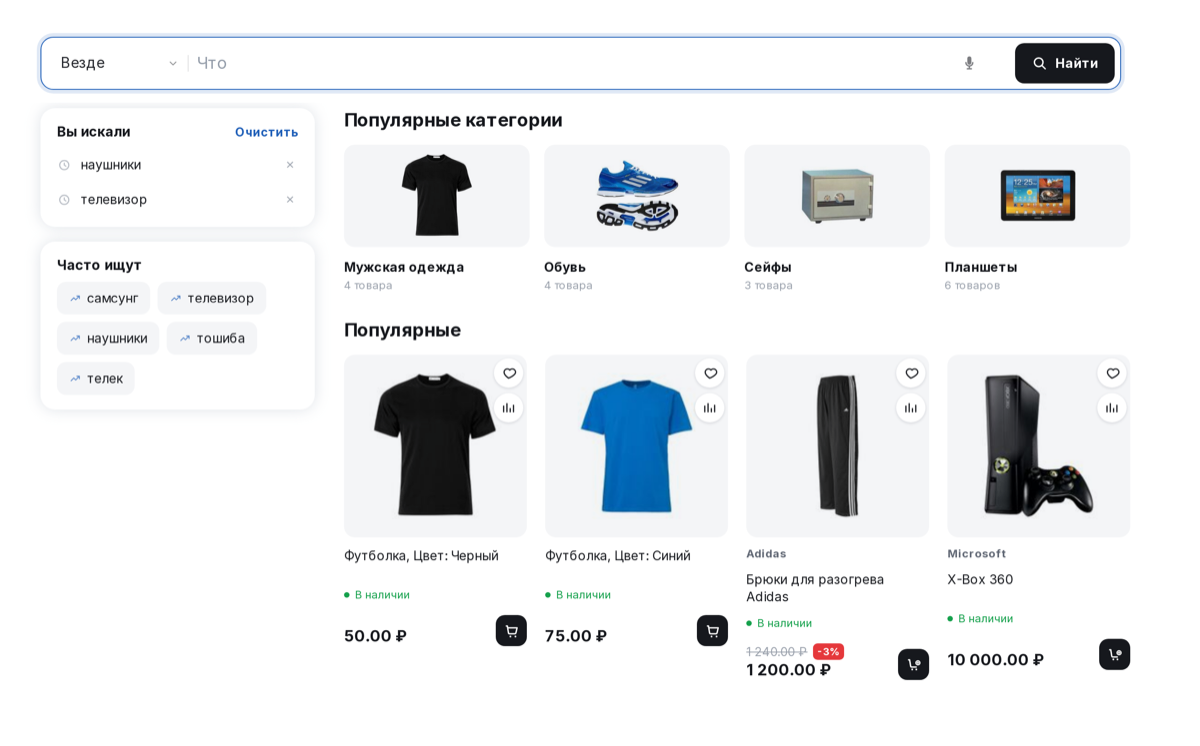
Task: View the Adidas pants product image
Action: [838, 446]
